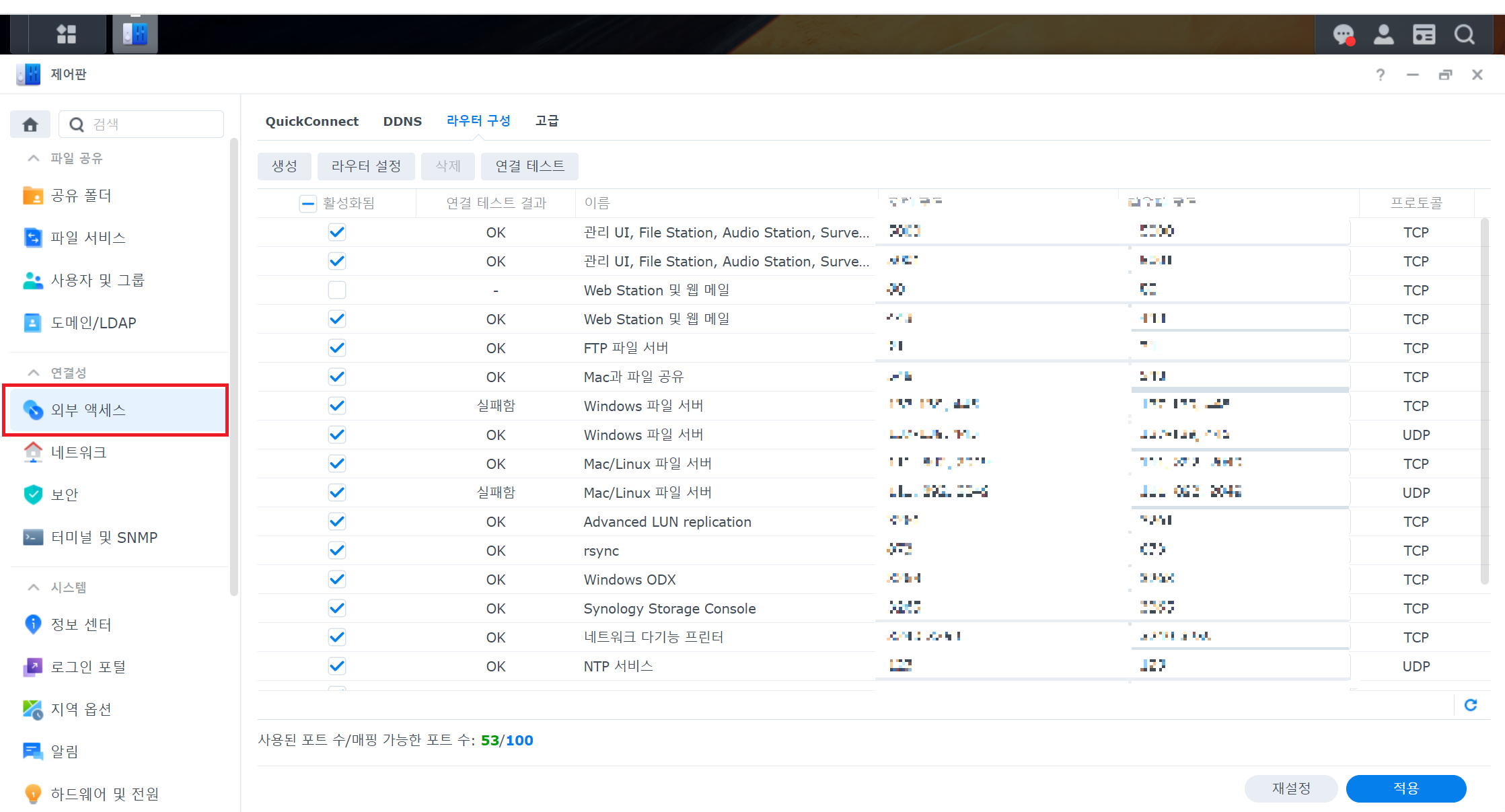The width and height of the screenshot is (1505, 812).
Task: Click the refresh icon below the table
Action: 1471,704
